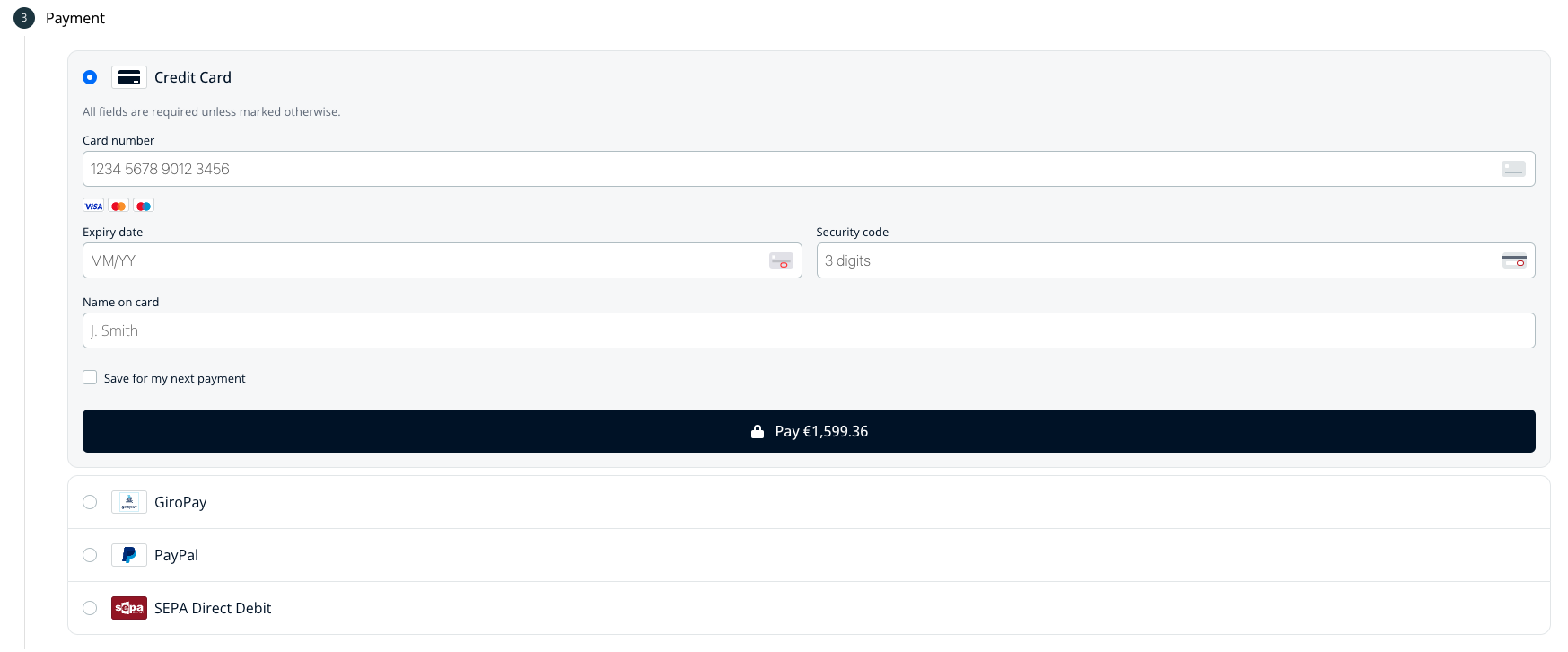Select the Credit Card radio button
Image resolution: width=1568 pixels, height=652 pixels.
tap(90, 77)
